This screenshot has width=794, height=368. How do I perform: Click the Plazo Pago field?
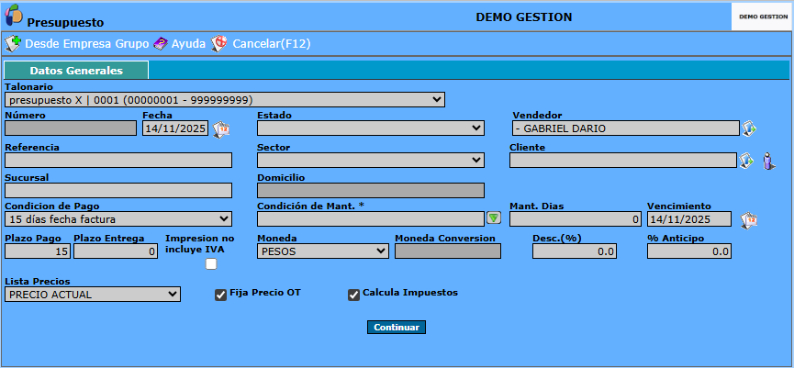[x=37, y=251]
